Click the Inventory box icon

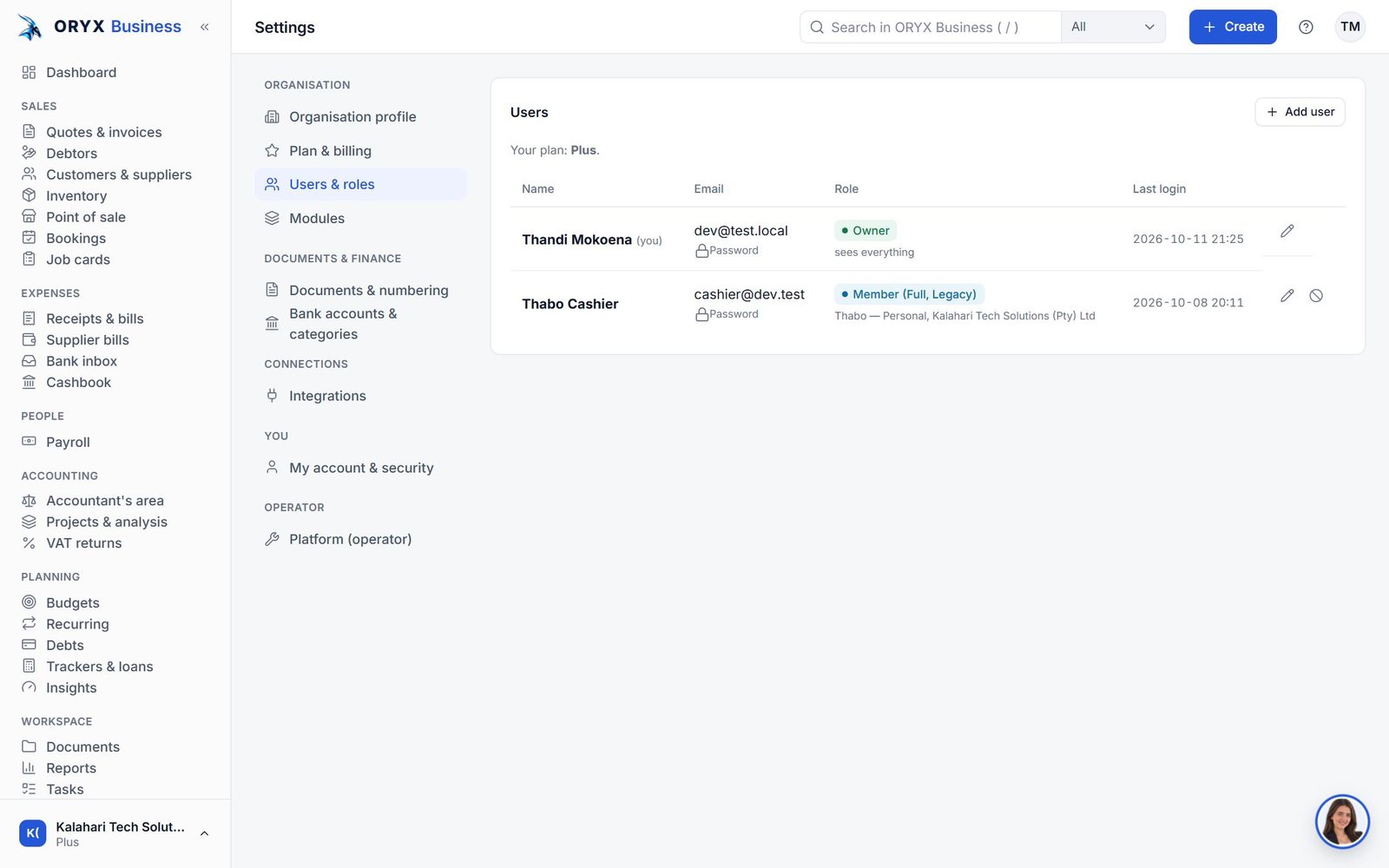29,195
